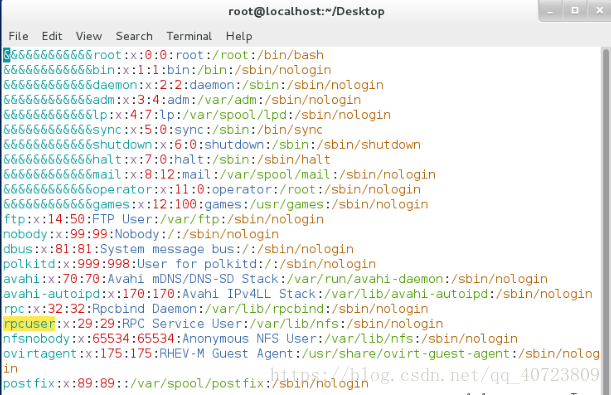Click System message bus text
The height and width of the screenshot is (395, 611).
pyautogui.click(x=168, y=249)
